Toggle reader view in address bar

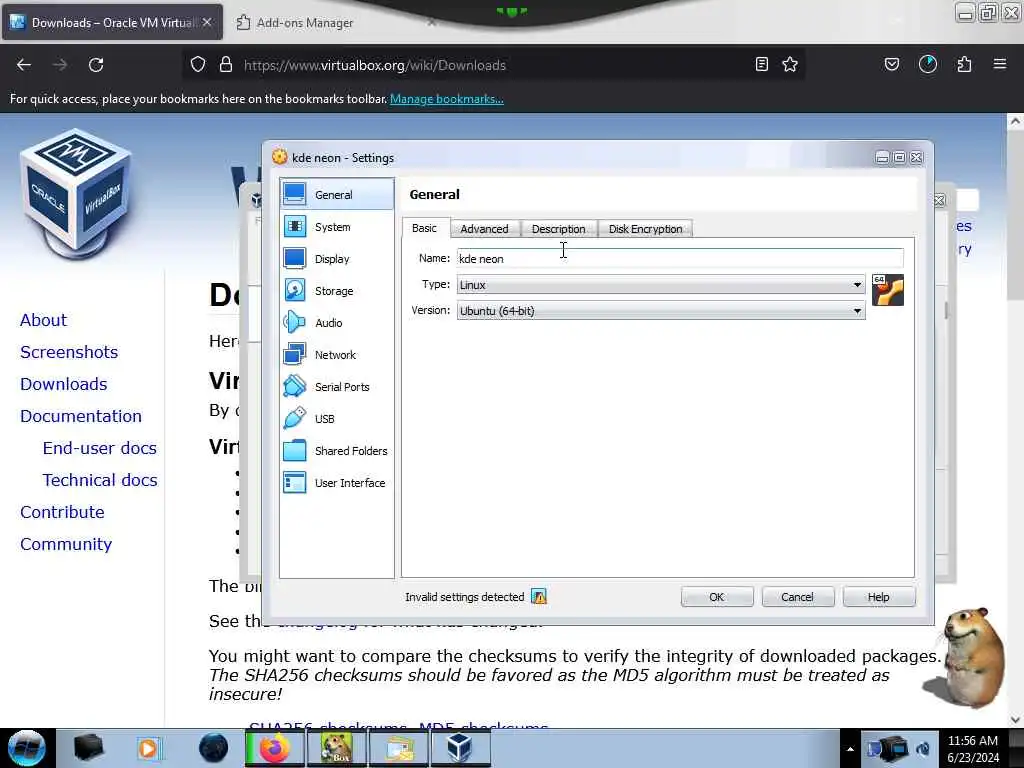761,64
